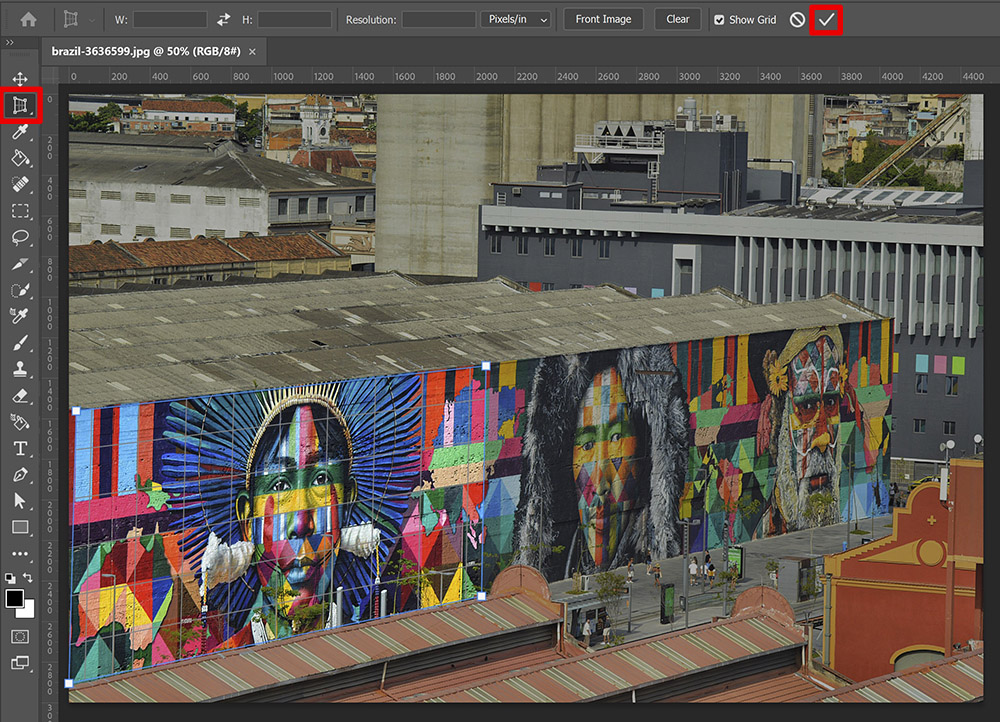
Task: Swap width and height values
Action: [x=223, y=20]
